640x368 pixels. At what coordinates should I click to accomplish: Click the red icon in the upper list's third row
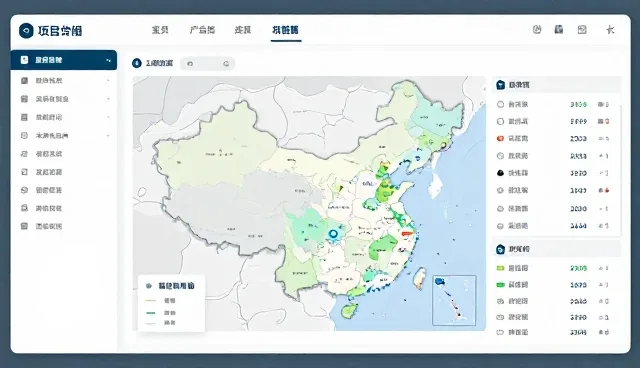500,139
